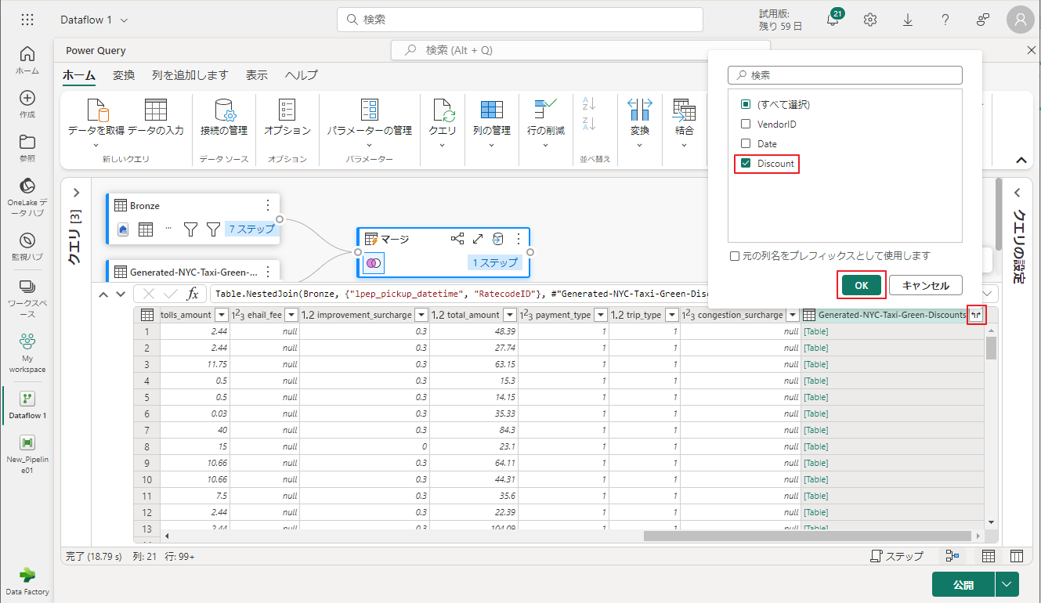Click the notifications bell icon
Viewport: 1041px width, 603px height.
833,20
